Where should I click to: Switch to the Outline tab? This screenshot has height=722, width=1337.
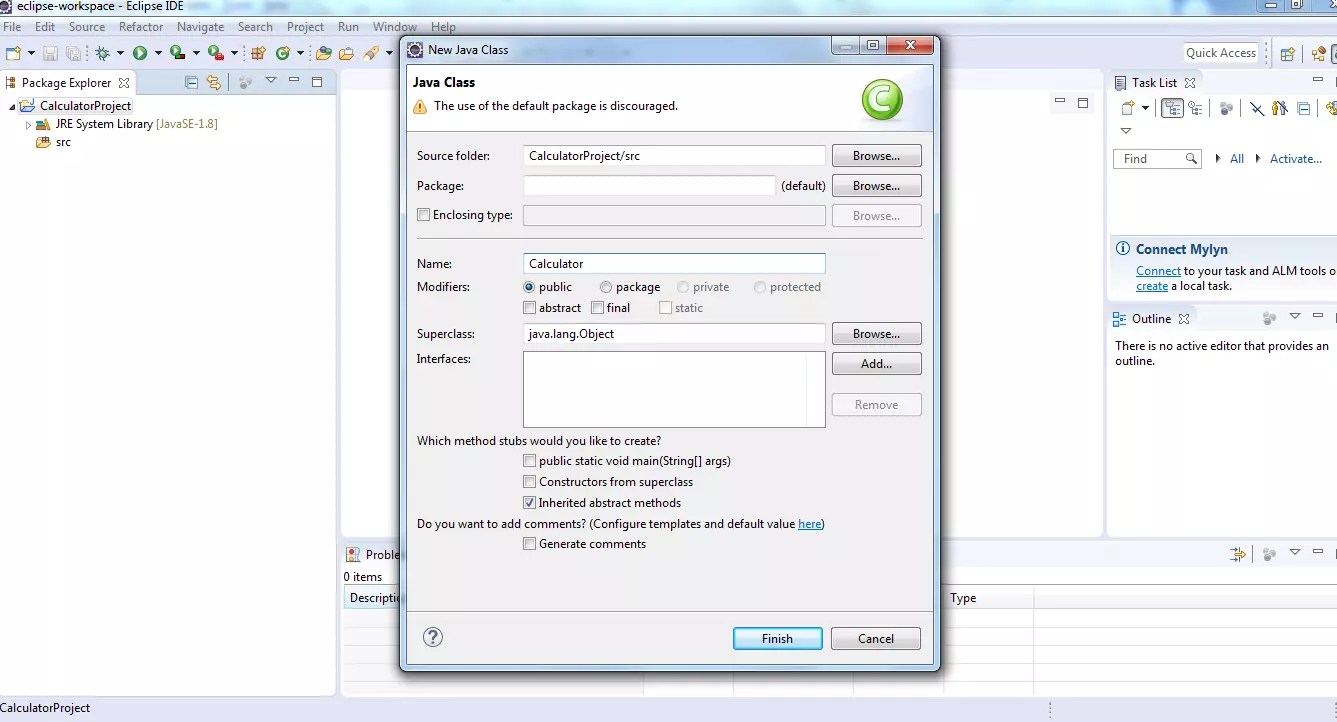(x=1150, y=318)
